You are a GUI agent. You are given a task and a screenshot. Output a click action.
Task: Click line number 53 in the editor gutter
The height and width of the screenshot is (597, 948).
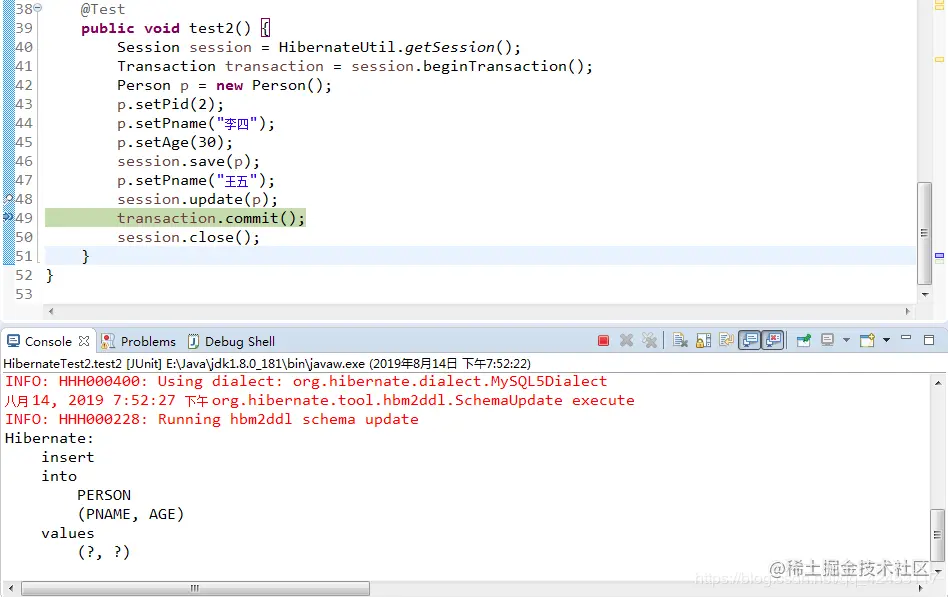(x=24, y=294)
